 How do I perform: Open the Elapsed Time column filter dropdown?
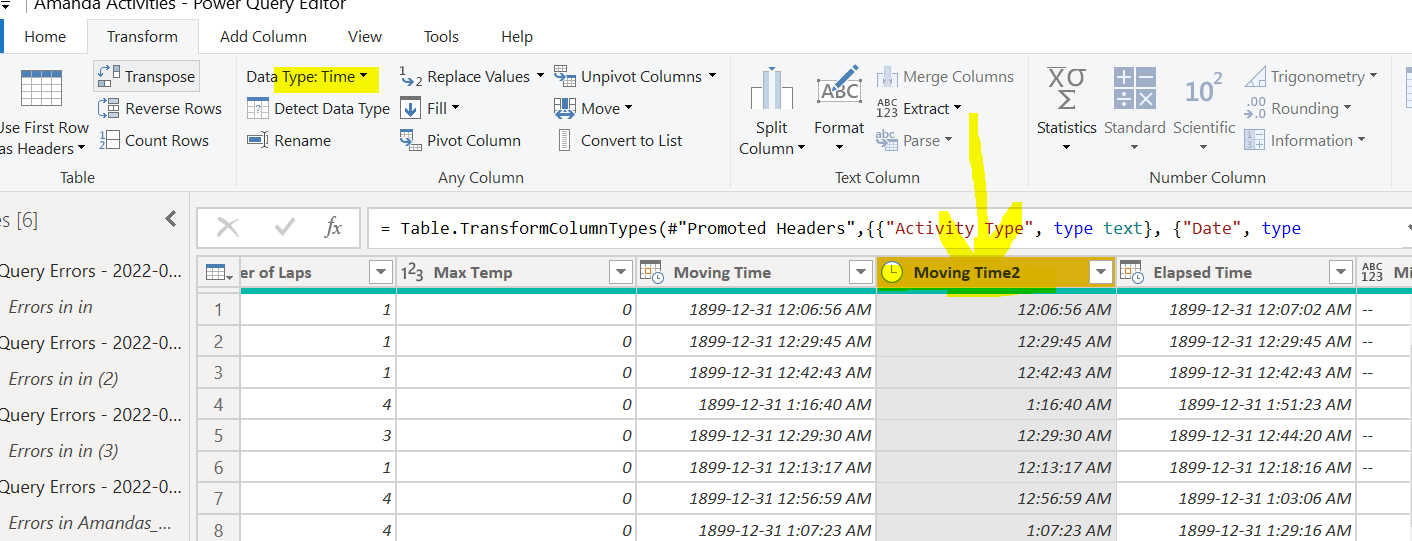tap(1340, 272)
